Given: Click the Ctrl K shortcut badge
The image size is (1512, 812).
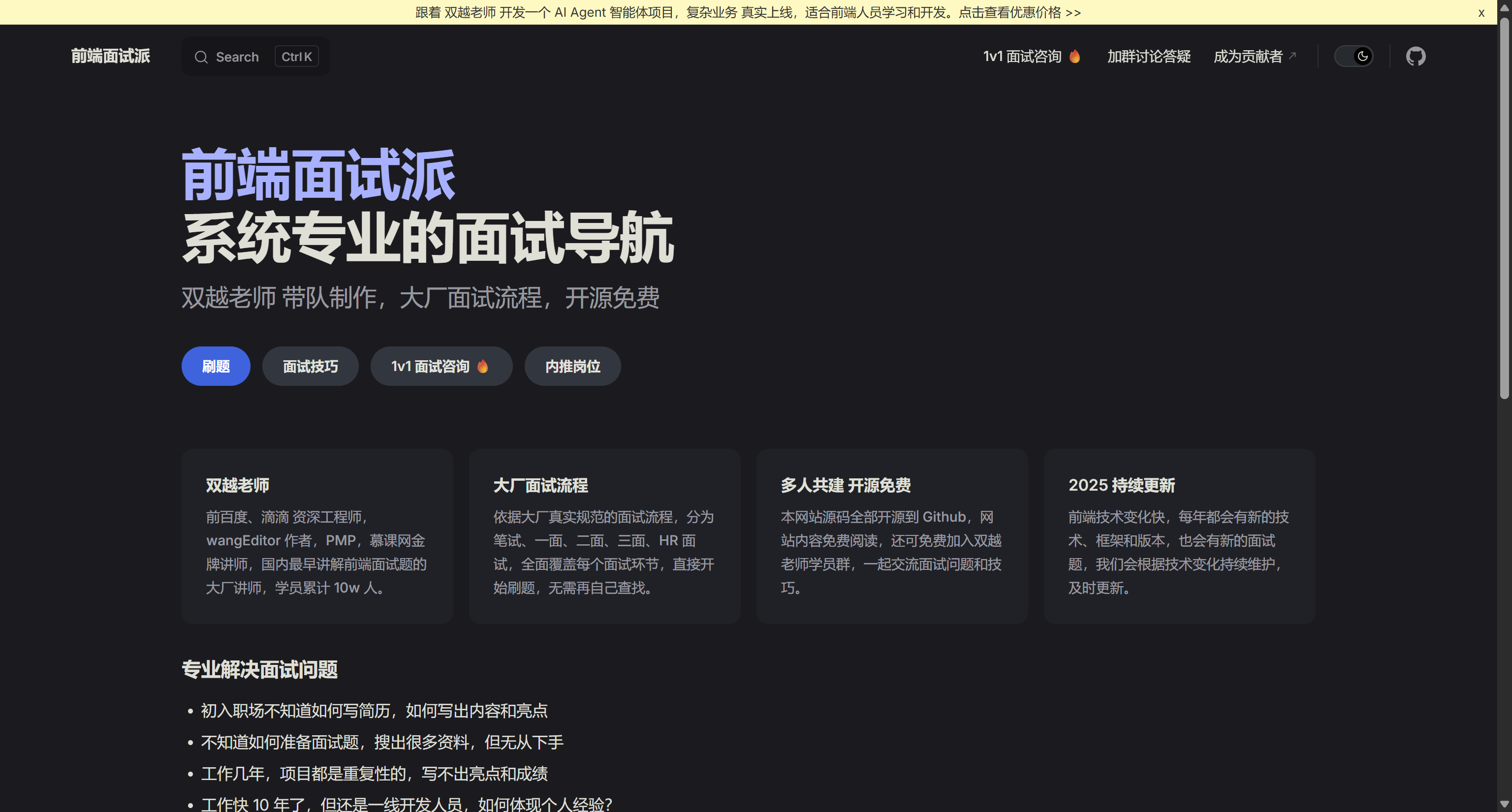Looking at the screenshot, I should (296, 57).
